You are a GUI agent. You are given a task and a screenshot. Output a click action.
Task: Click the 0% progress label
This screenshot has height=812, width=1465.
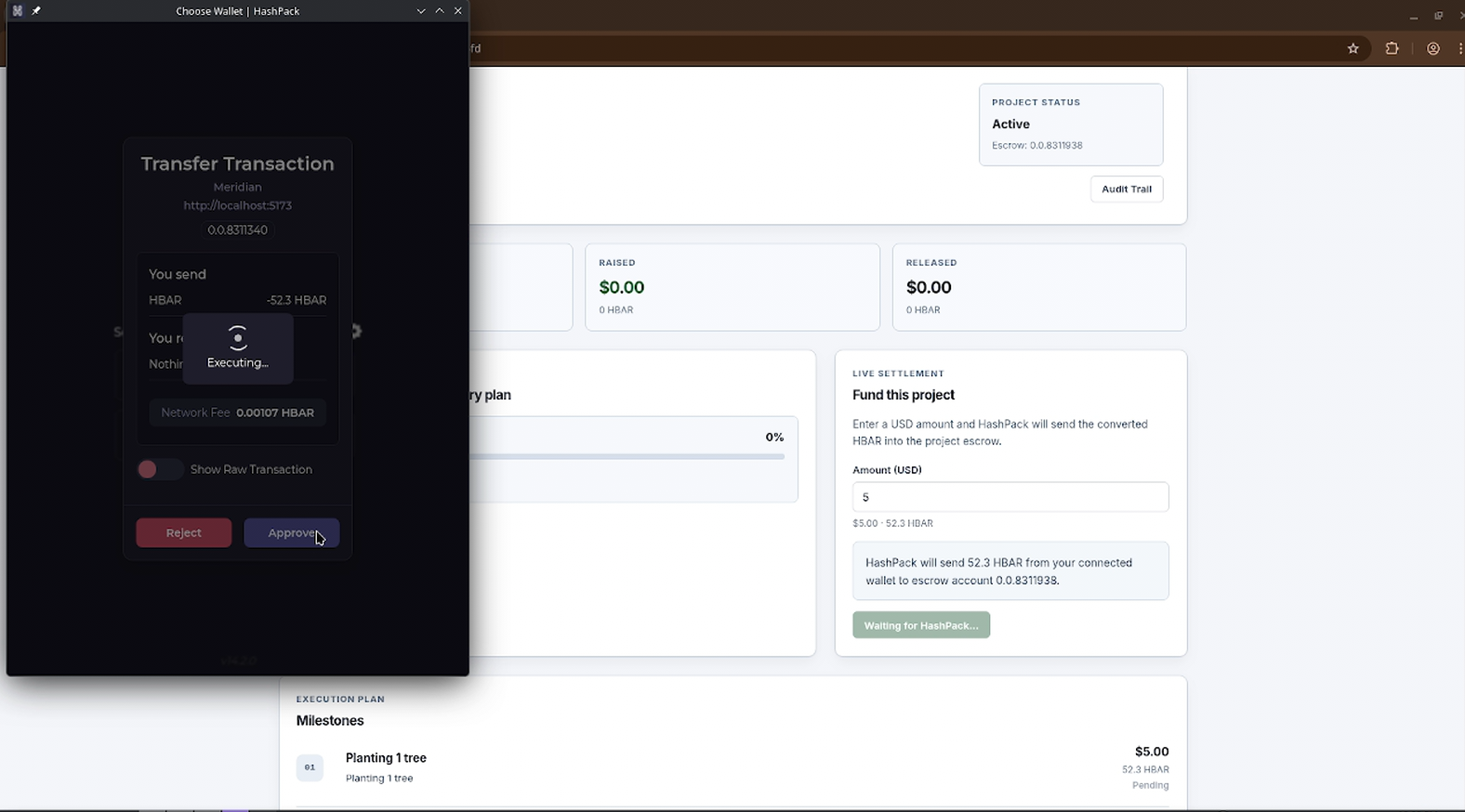pyautogui.click(x=774, y=437)
